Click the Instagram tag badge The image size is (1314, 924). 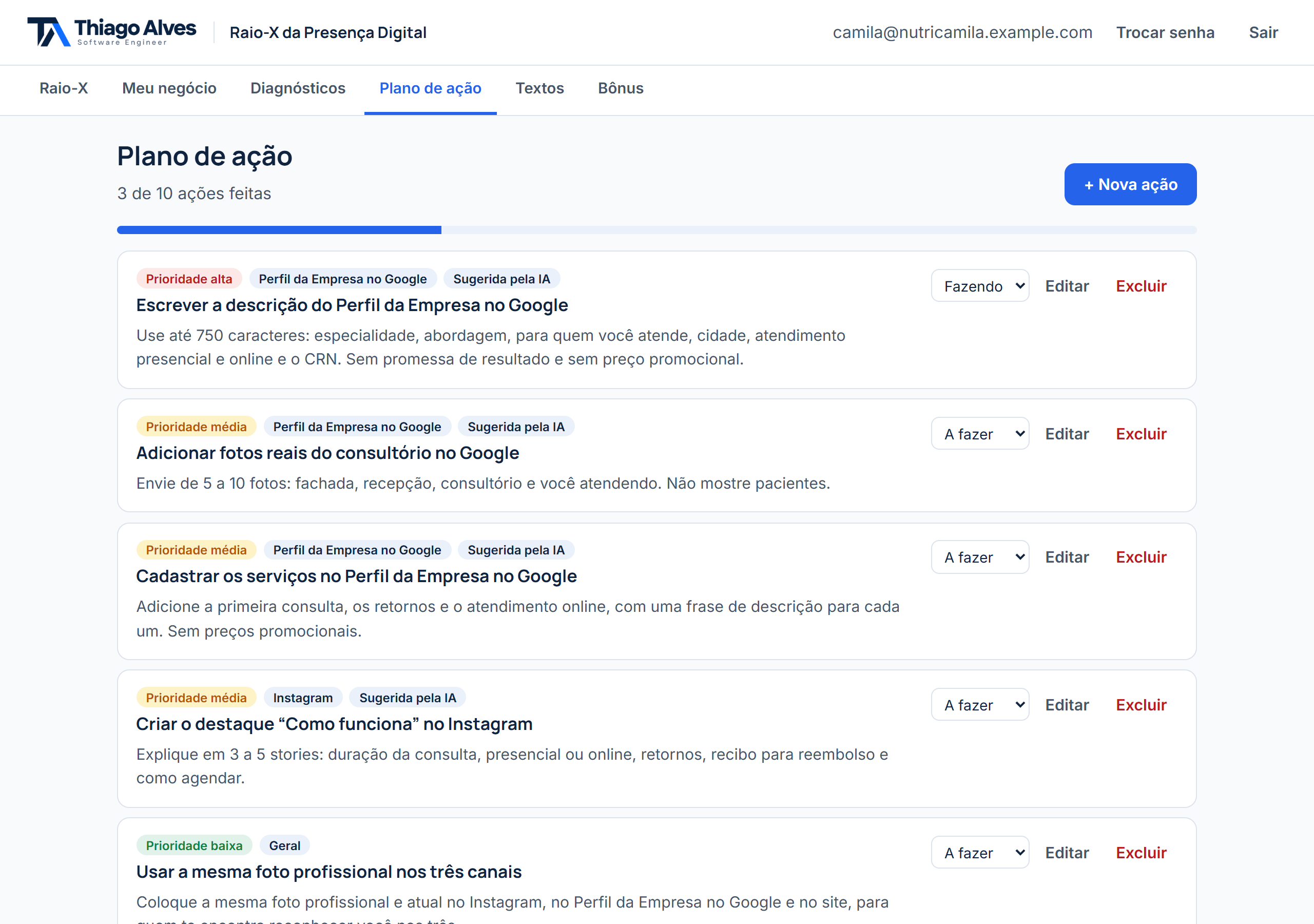tap(303, 698)
